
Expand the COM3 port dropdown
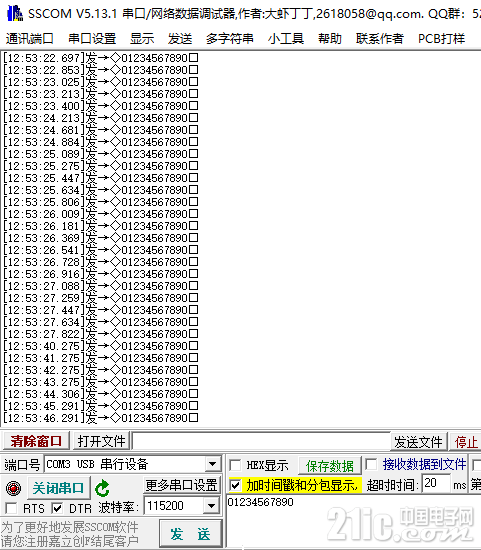213,464
